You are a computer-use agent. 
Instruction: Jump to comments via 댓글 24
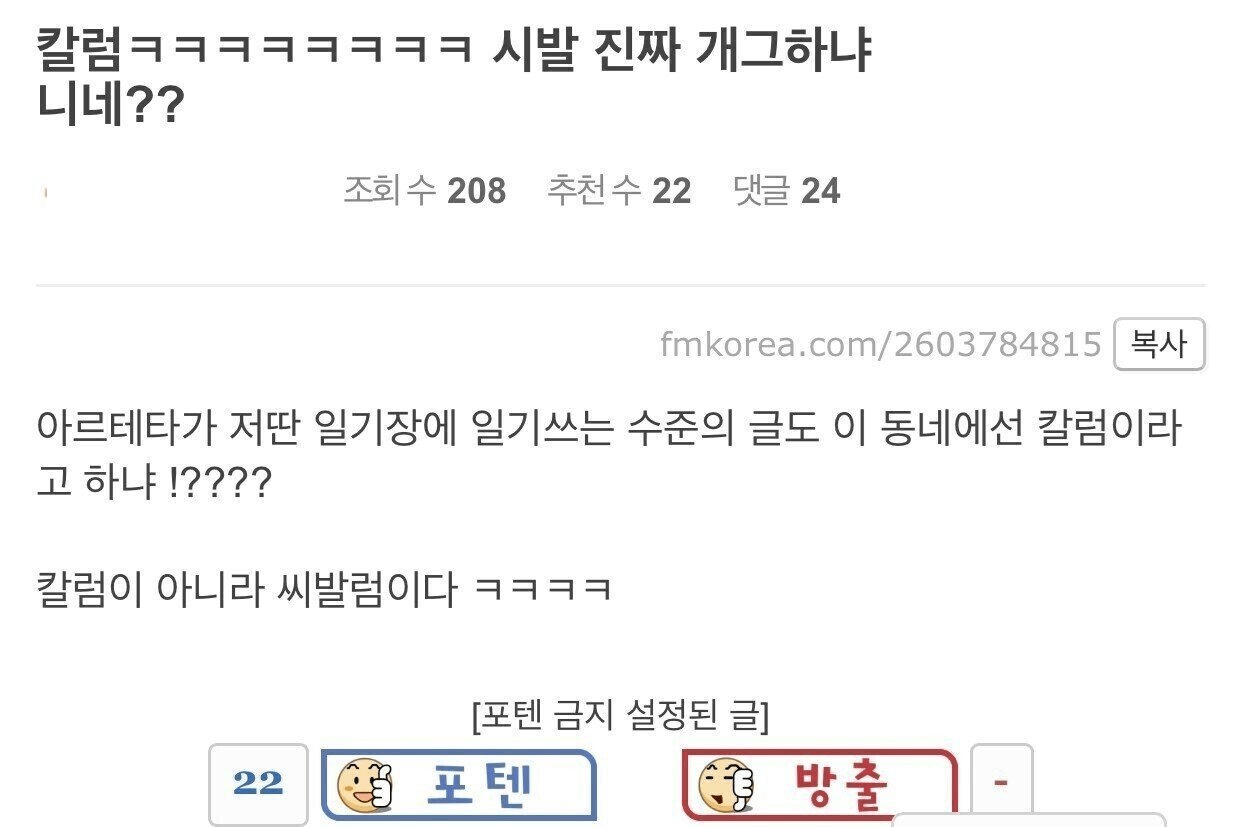pos(787,190)
